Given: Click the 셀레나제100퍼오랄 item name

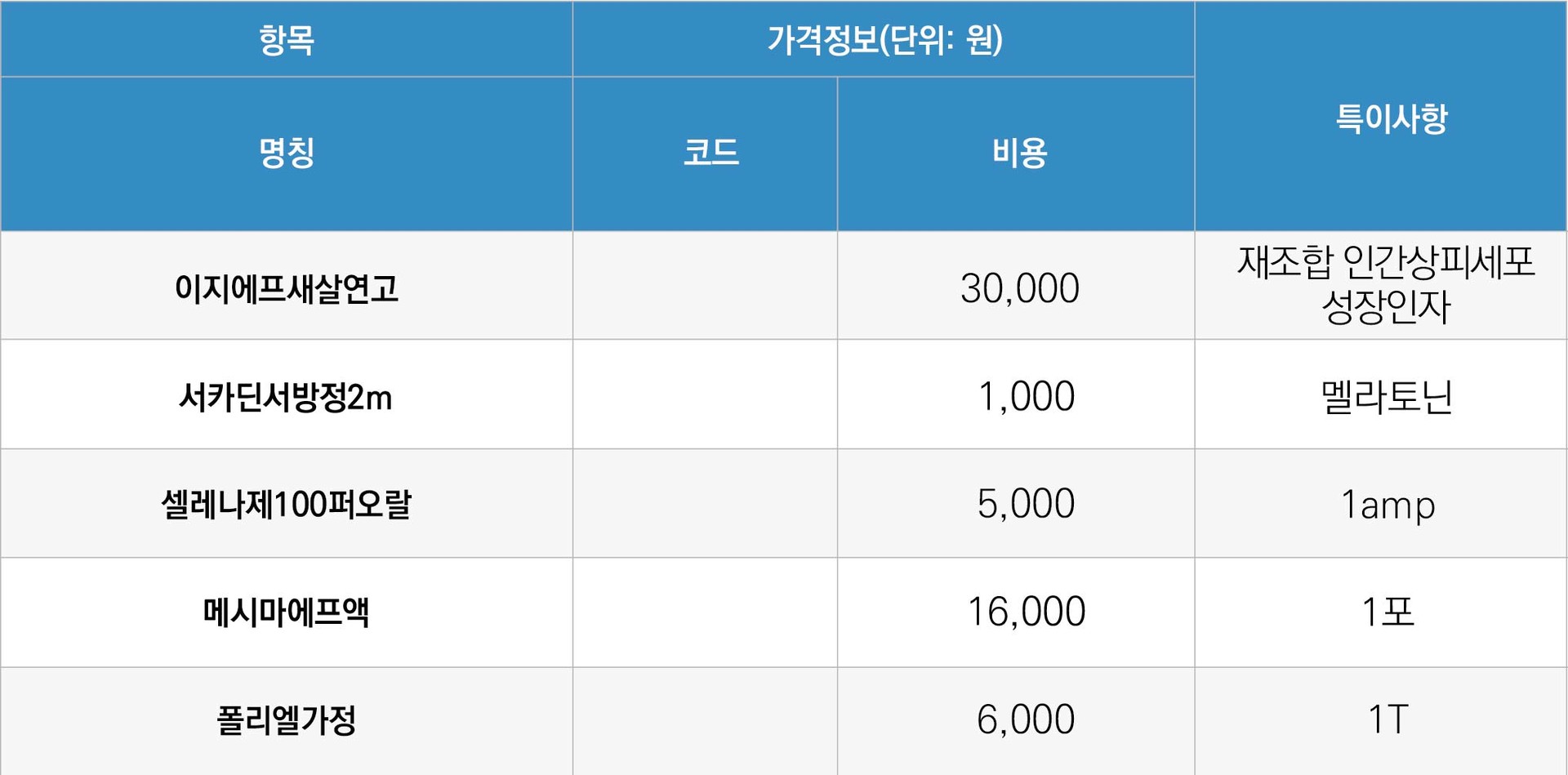Looking at the screenshot, I should coord(287,504).
